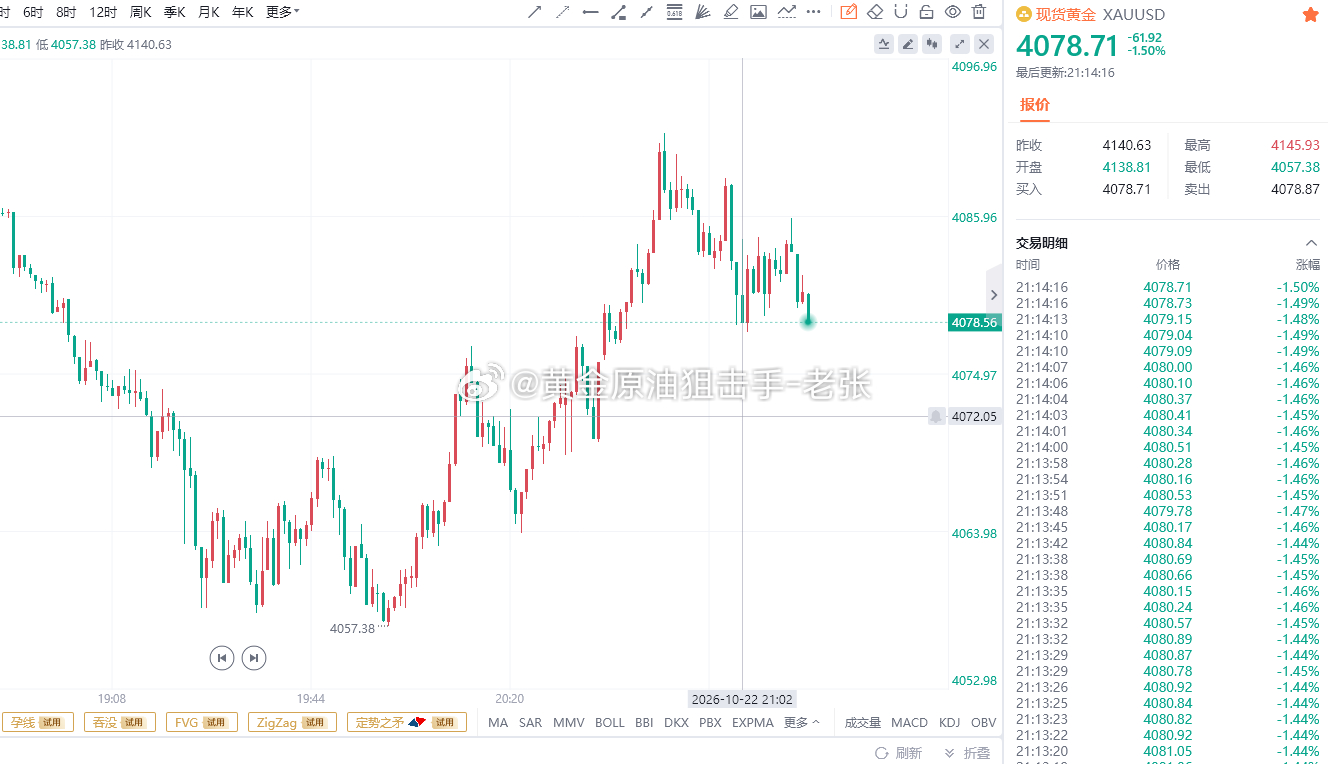Close the chart panel with X
The image size is (1331, 764).
pos(984,44)
